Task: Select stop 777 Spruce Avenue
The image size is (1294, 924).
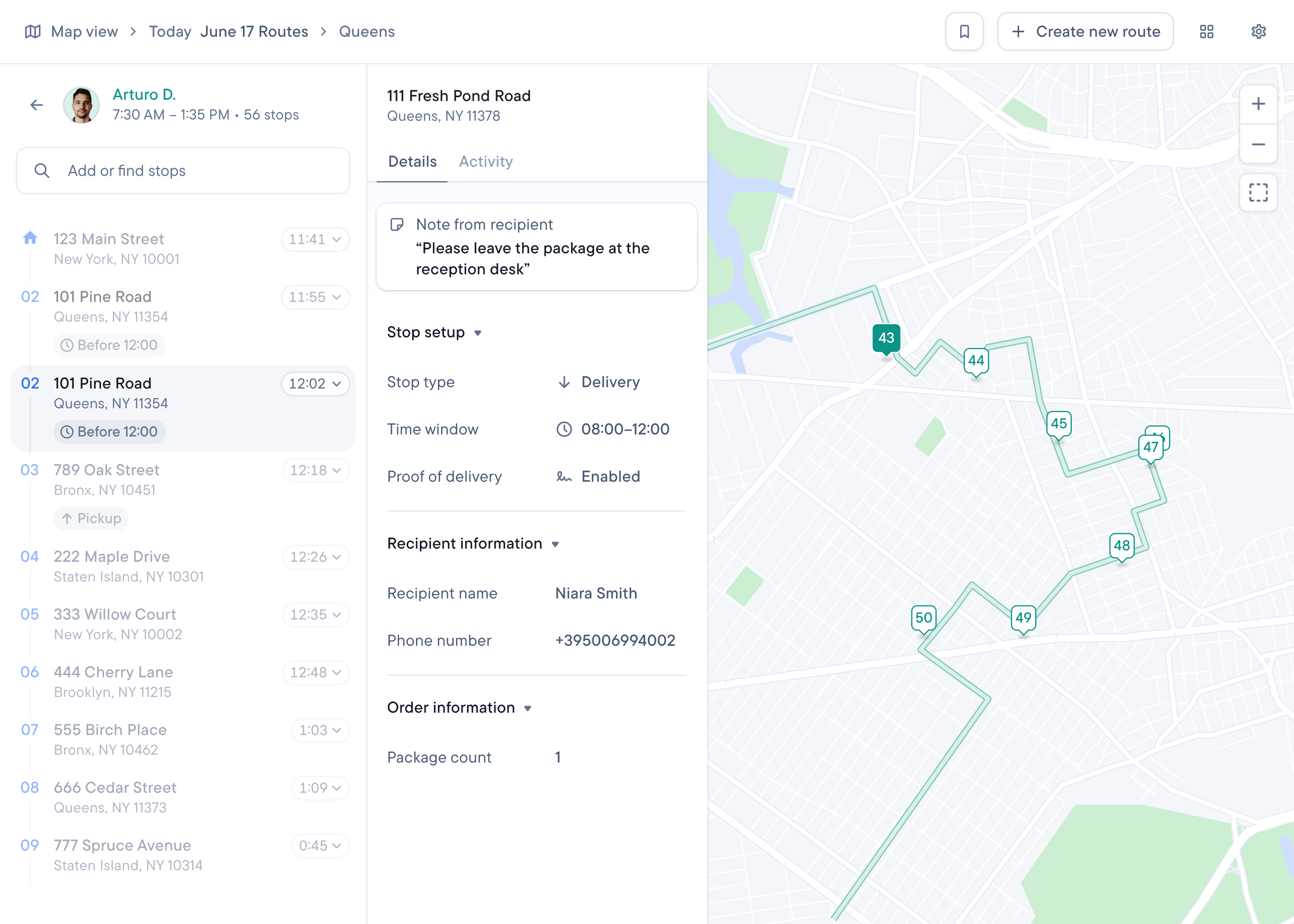Action: point(183,855)
